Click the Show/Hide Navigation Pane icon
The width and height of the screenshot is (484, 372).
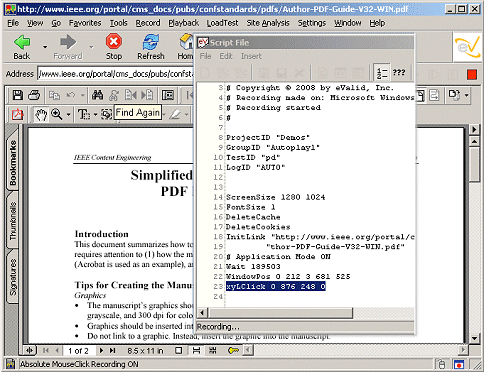pos(168,95)
